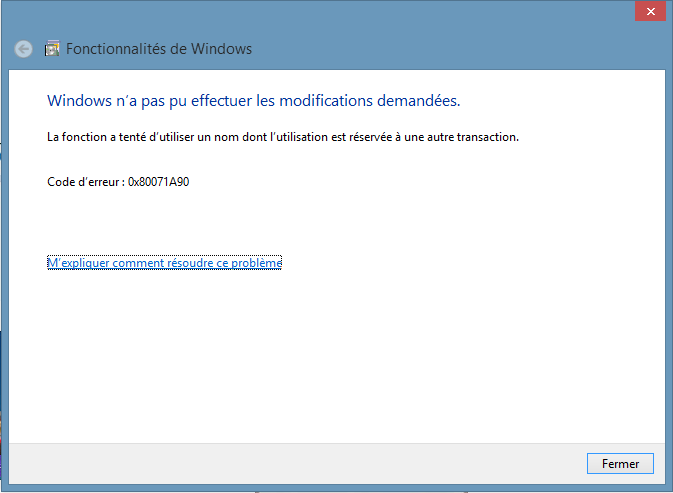Click the heading 'Windows n'a pas pu effectuer'
673x493 pixels.
point(254,101)
